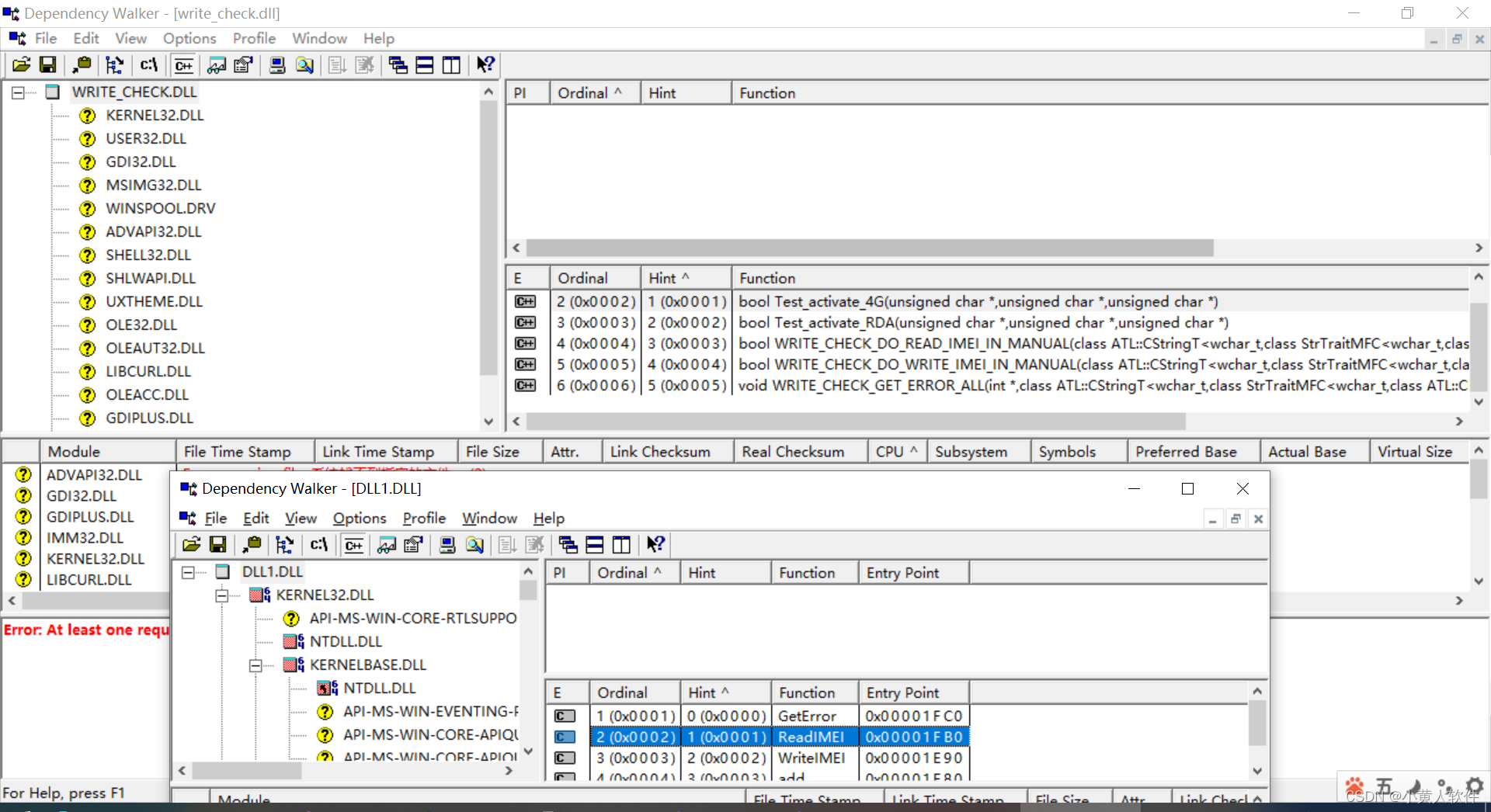The width and height of the screenshot is (1491, 812).
Task: Toggle Undecorate C++ Functions via the C++ icon
Action: [x=183, y=64]
